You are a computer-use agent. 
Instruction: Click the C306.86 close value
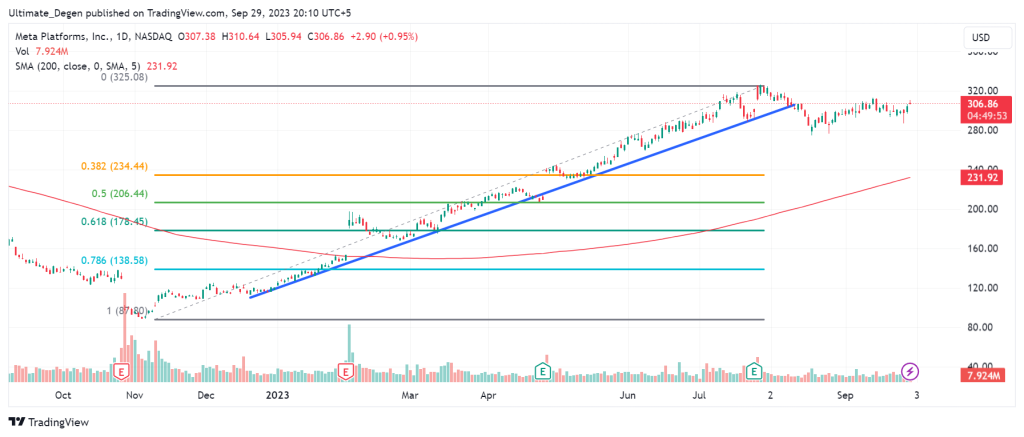tap(325, 38)
